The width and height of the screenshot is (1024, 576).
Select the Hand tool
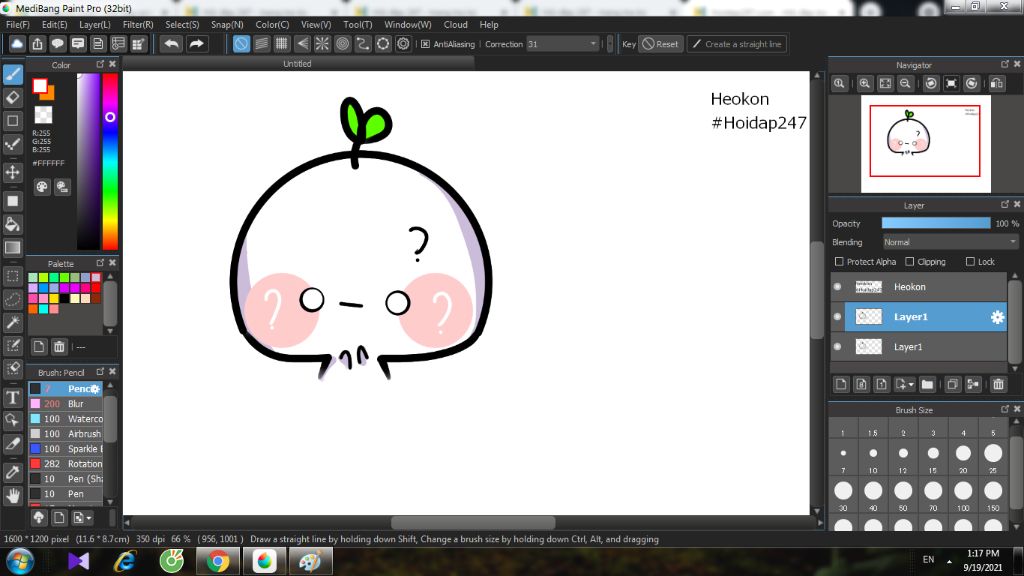click(12, 496)
